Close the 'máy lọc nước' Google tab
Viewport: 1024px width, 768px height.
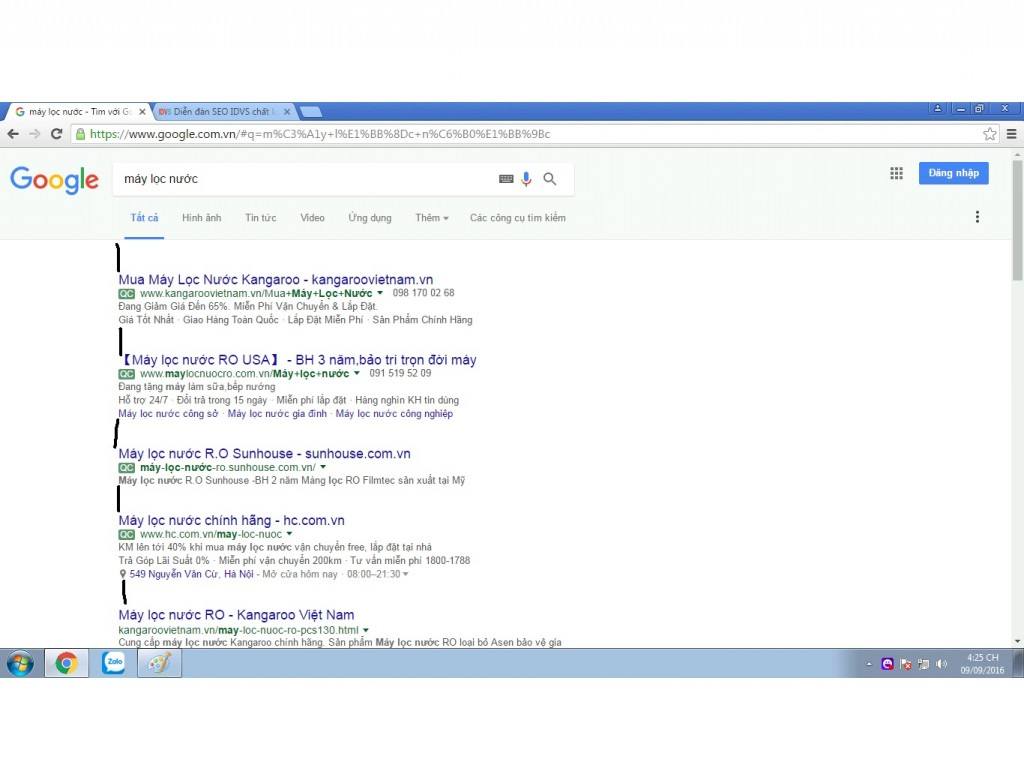[x=142, y=112]
